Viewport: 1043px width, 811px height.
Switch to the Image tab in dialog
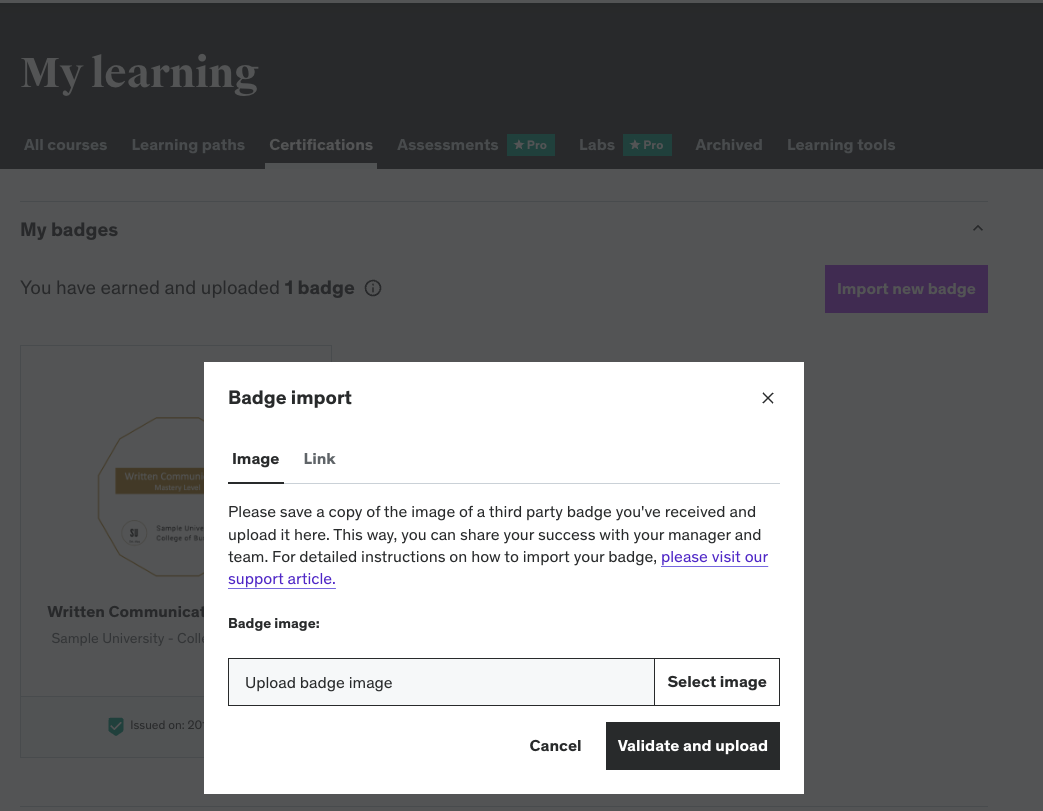pos(255,459)
